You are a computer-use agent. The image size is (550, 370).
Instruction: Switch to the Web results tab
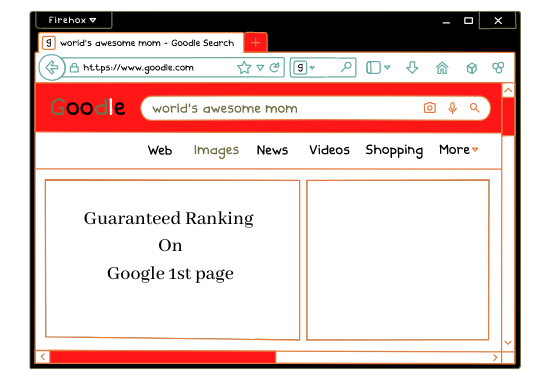pyautogui.click(x=160, y=150)
